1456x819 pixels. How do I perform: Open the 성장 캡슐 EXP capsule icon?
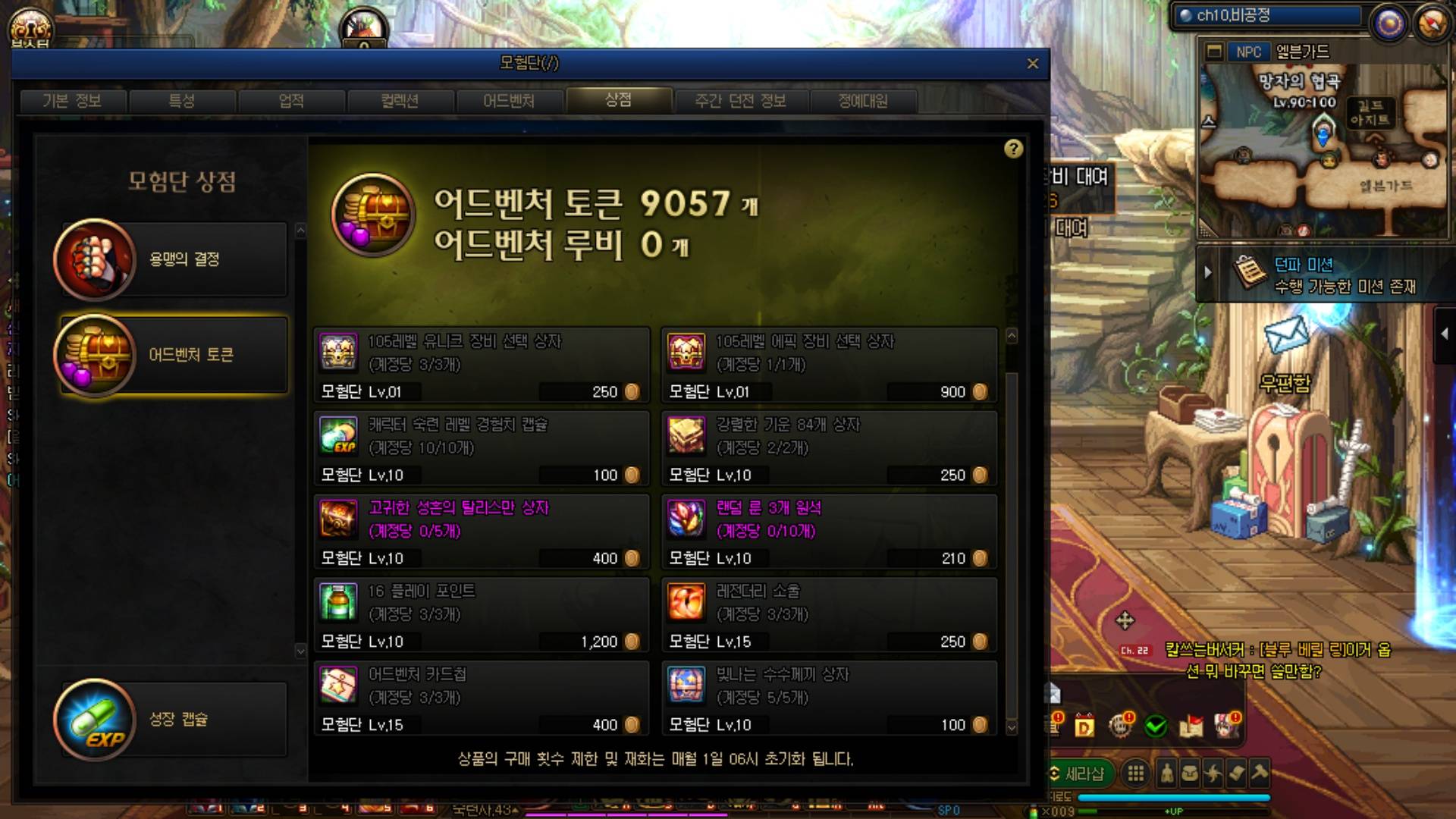point(95,719)
